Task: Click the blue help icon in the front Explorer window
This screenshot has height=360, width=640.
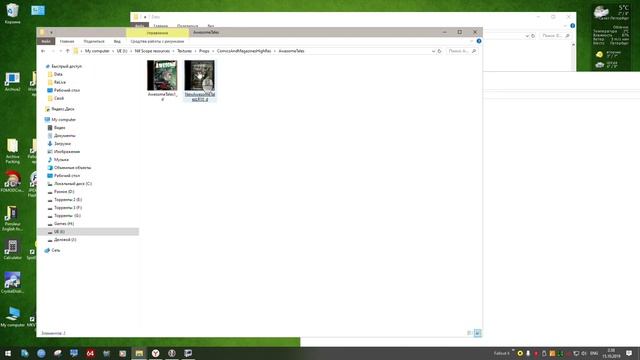Action: pyautogui.click(x=479, y=41)
